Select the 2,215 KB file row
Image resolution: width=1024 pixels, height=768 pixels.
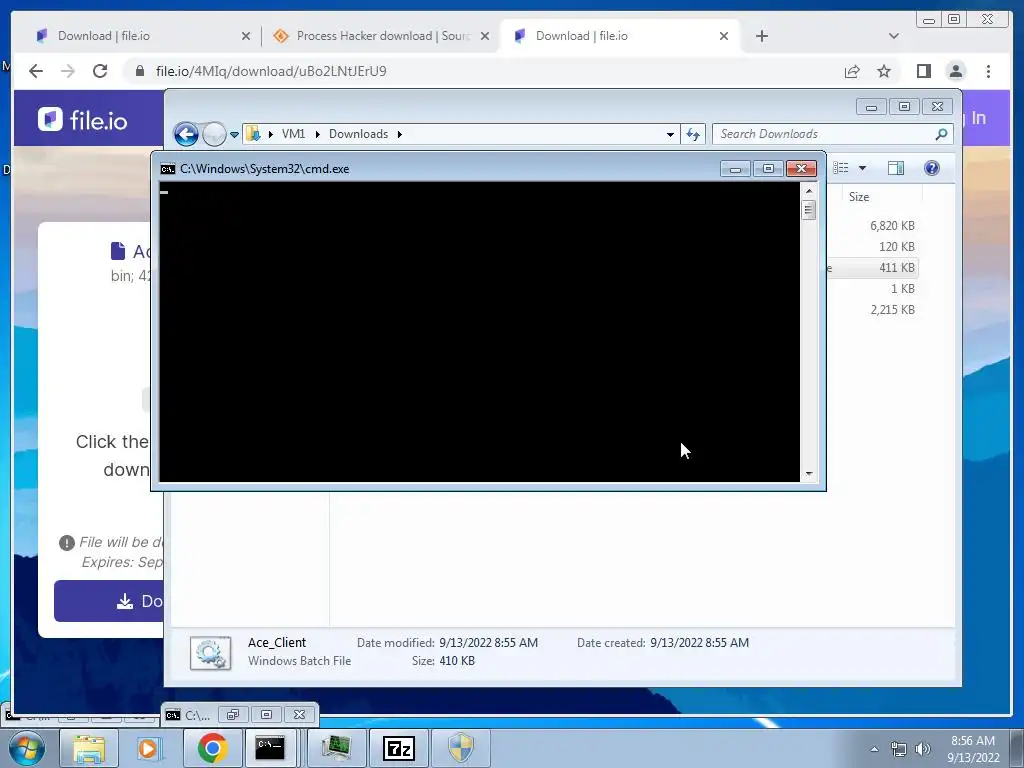pyautogui.click(x=892, y=310)
